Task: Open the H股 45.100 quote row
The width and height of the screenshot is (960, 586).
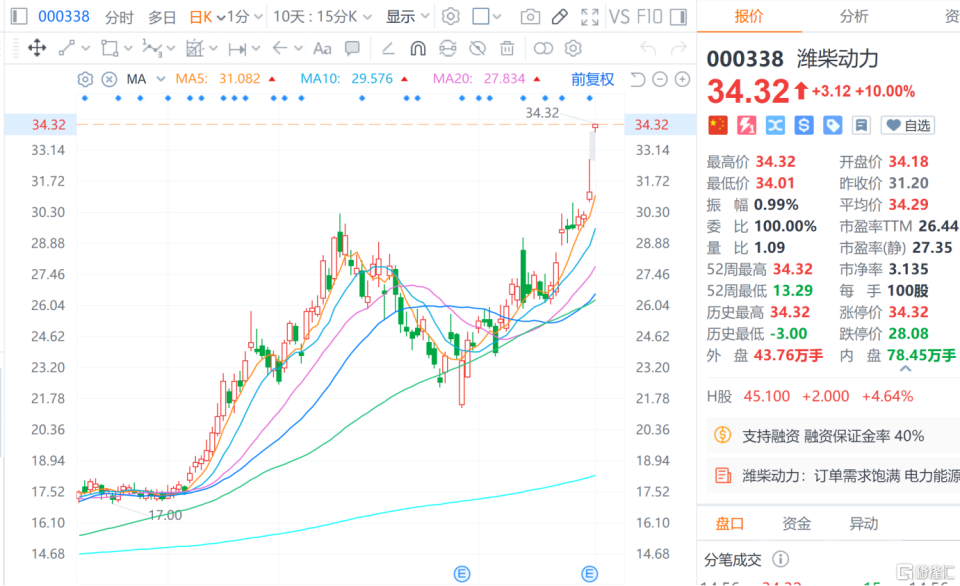Action: pos(810,396)
